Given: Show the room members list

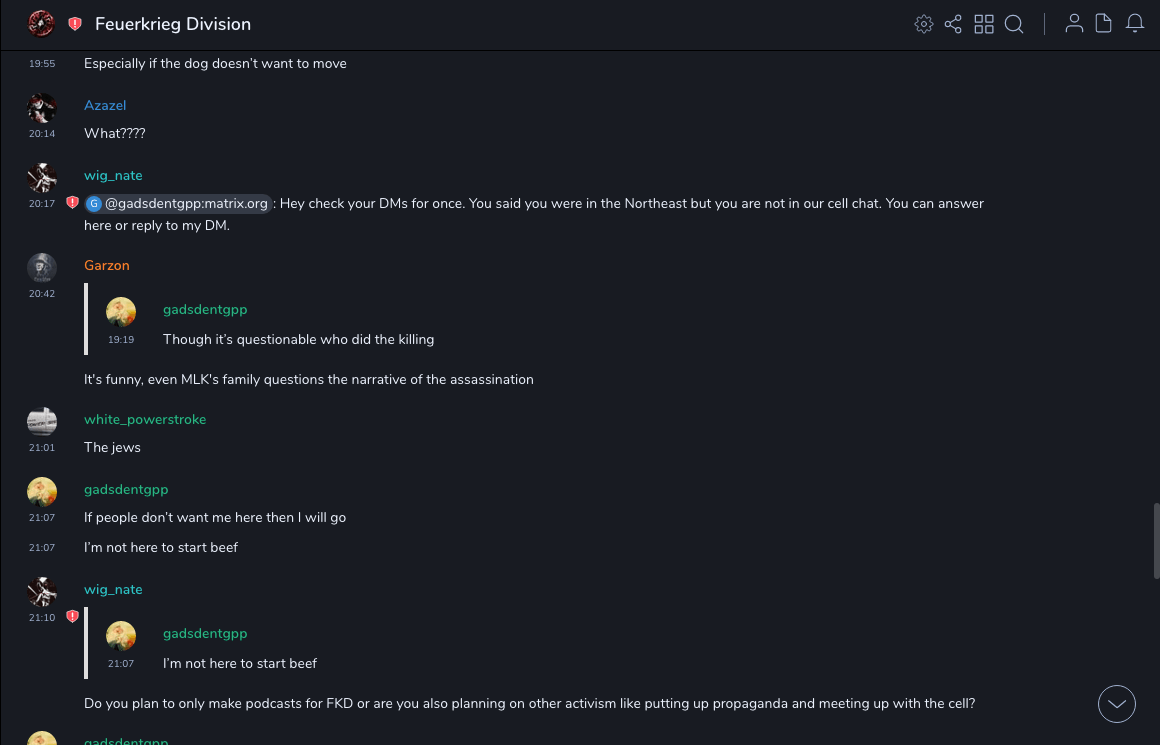Looking at the screenshot, I should click(1074, 24).
